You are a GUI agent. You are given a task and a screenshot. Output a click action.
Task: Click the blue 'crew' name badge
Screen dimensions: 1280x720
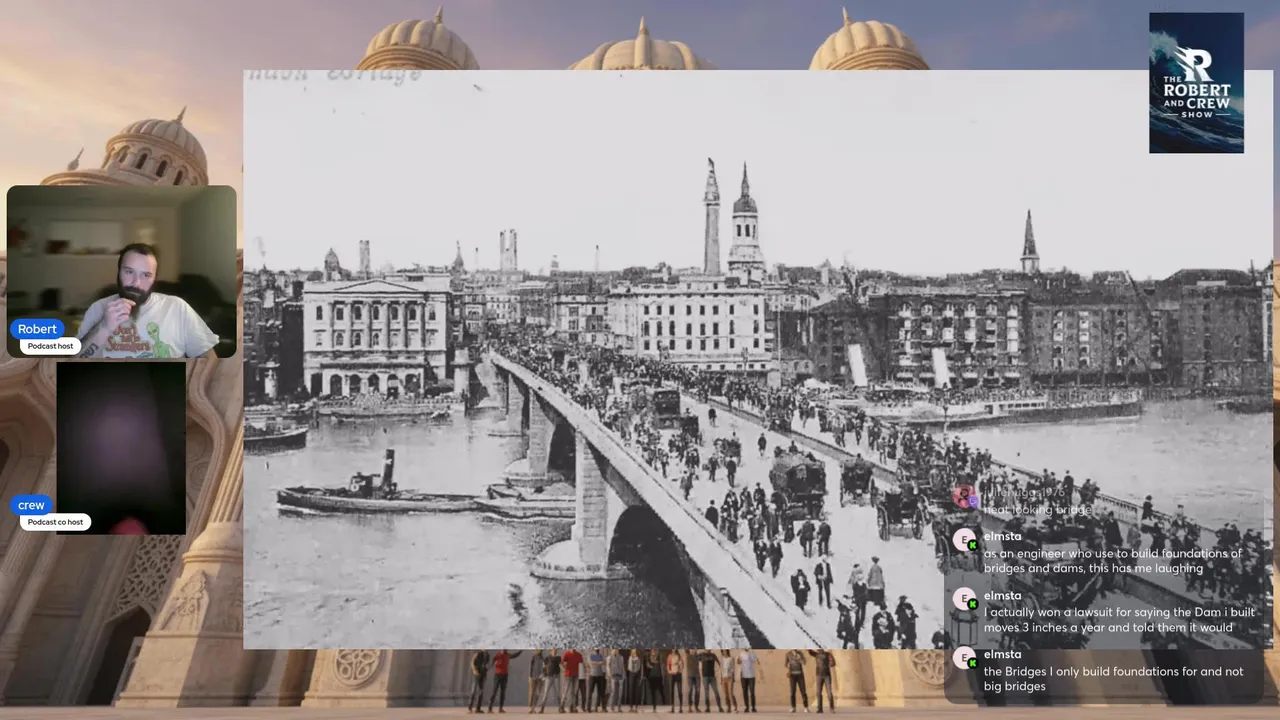pos(31,505)
